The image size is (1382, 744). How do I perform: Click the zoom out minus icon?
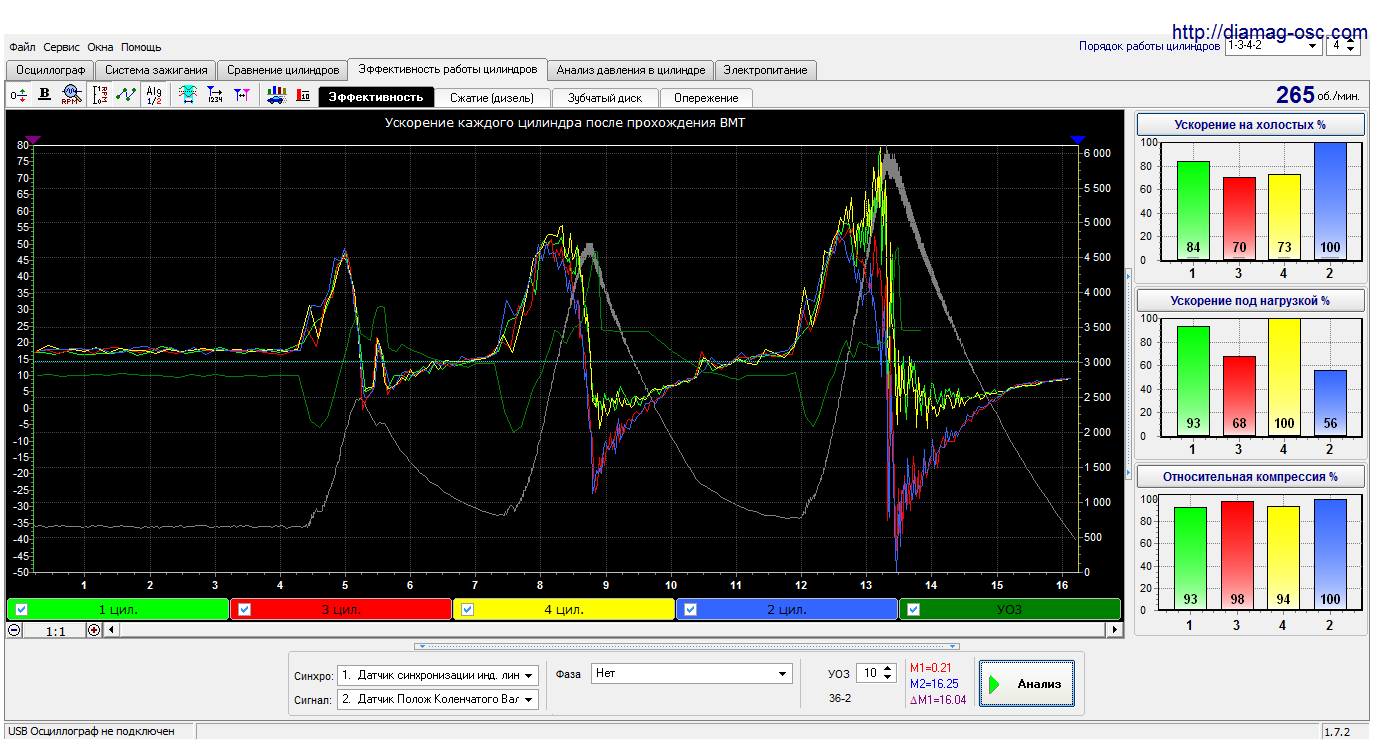click(14, 630)
